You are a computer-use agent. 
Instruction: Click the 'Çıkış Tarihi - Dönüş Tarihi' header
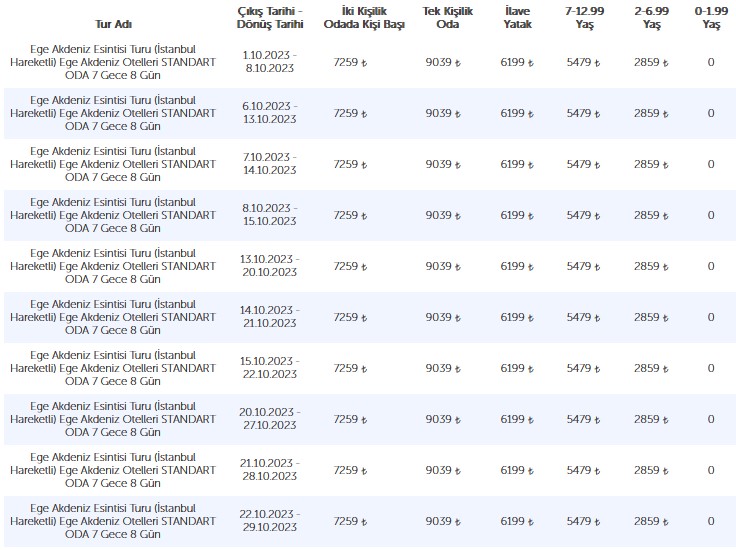click(x=269, y=15)
